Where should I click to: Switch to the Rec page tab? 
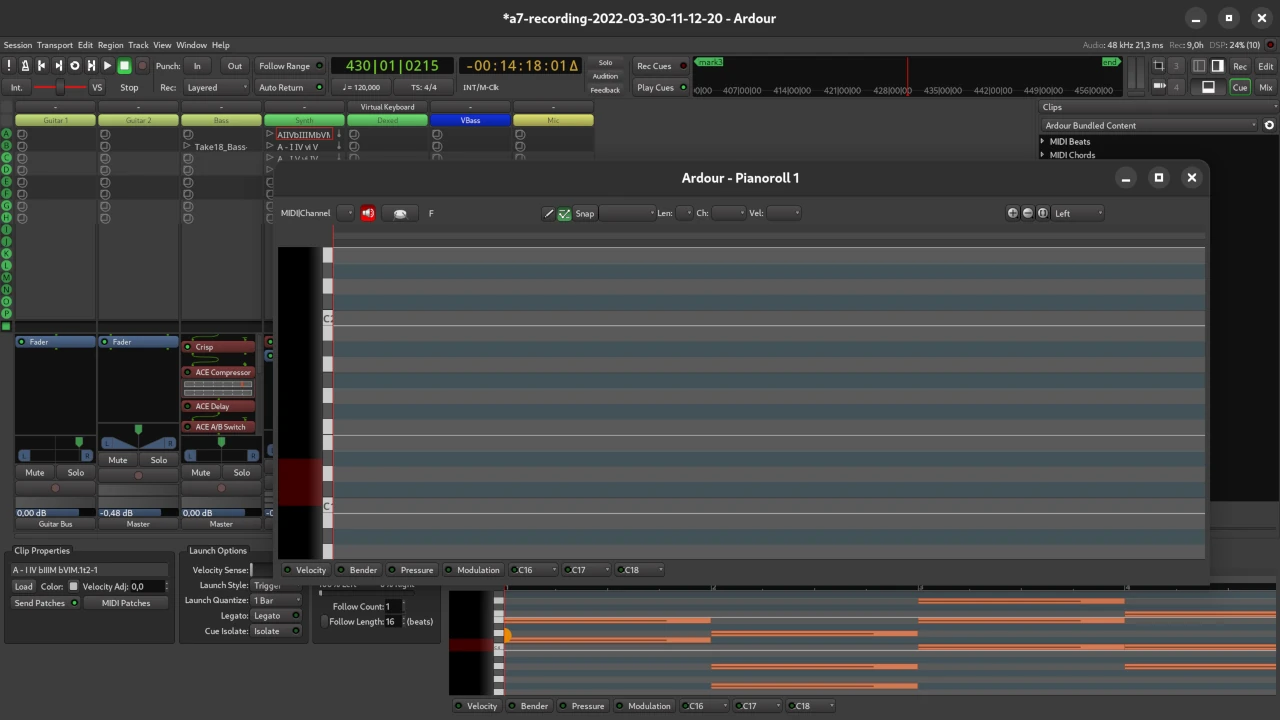(x=1239, y=66)
